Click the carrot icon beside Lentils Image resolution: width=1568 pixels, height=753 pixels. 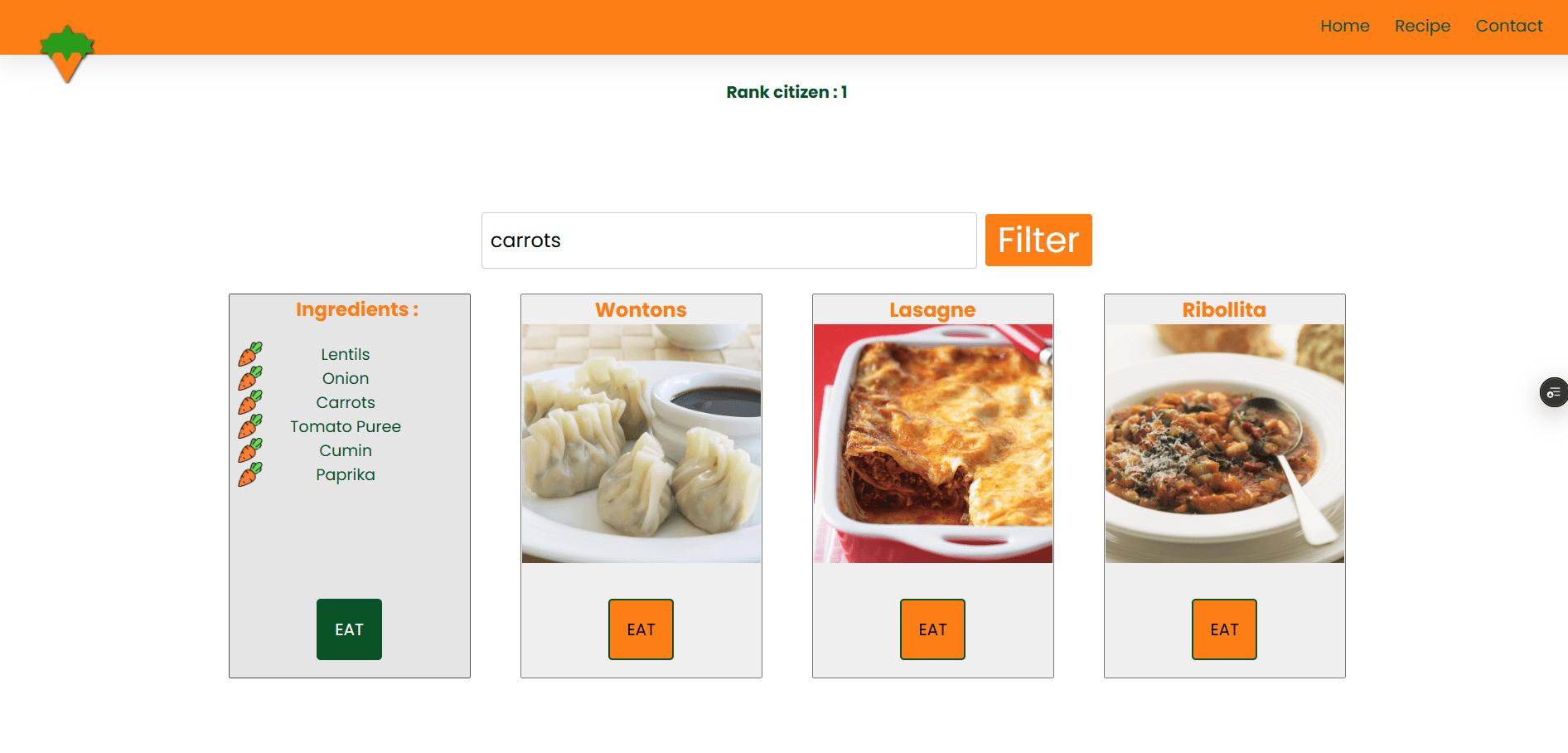250,354
